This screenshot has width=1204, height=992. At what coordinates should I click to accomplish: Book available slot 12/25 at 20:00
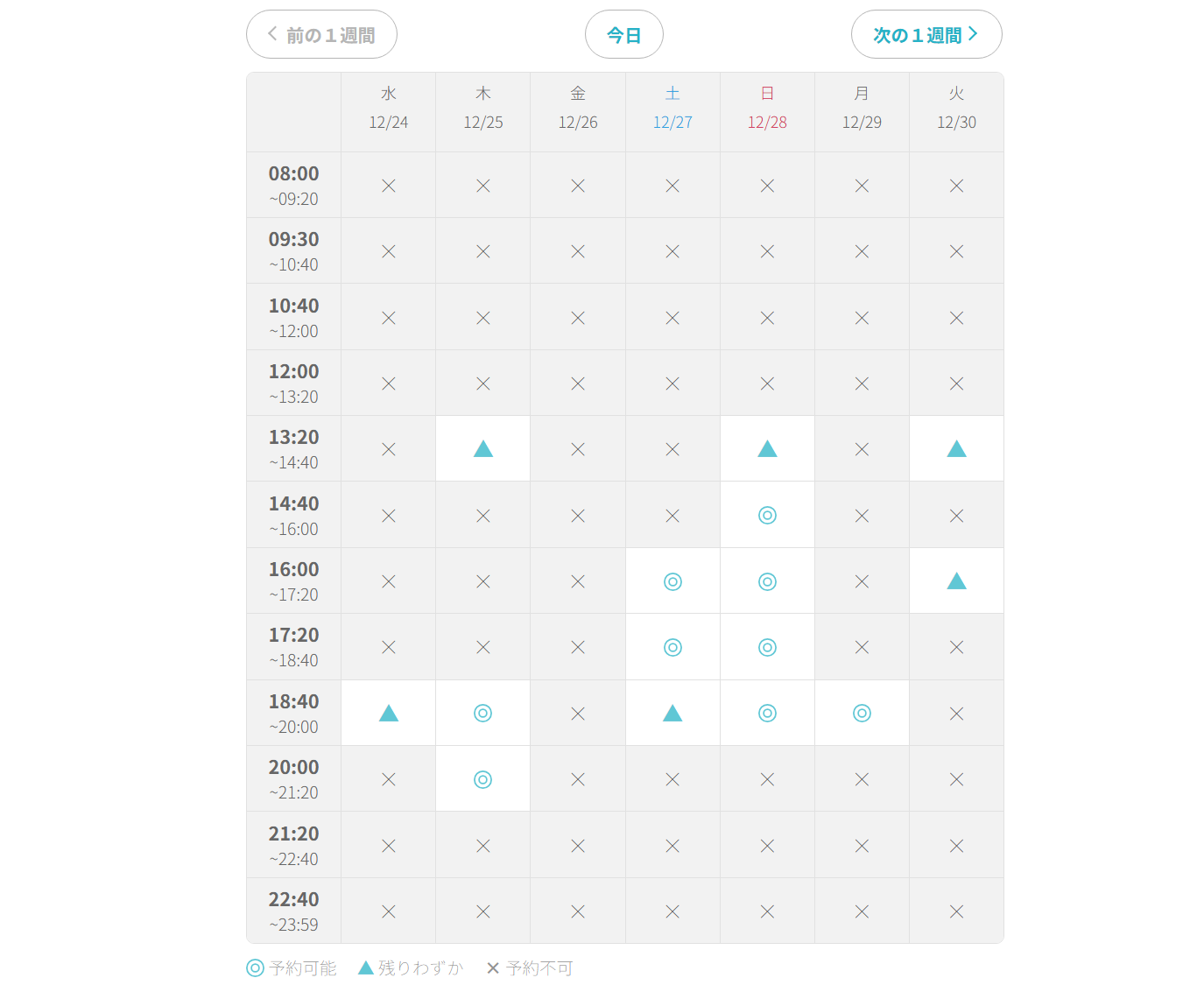click(483, 779)
